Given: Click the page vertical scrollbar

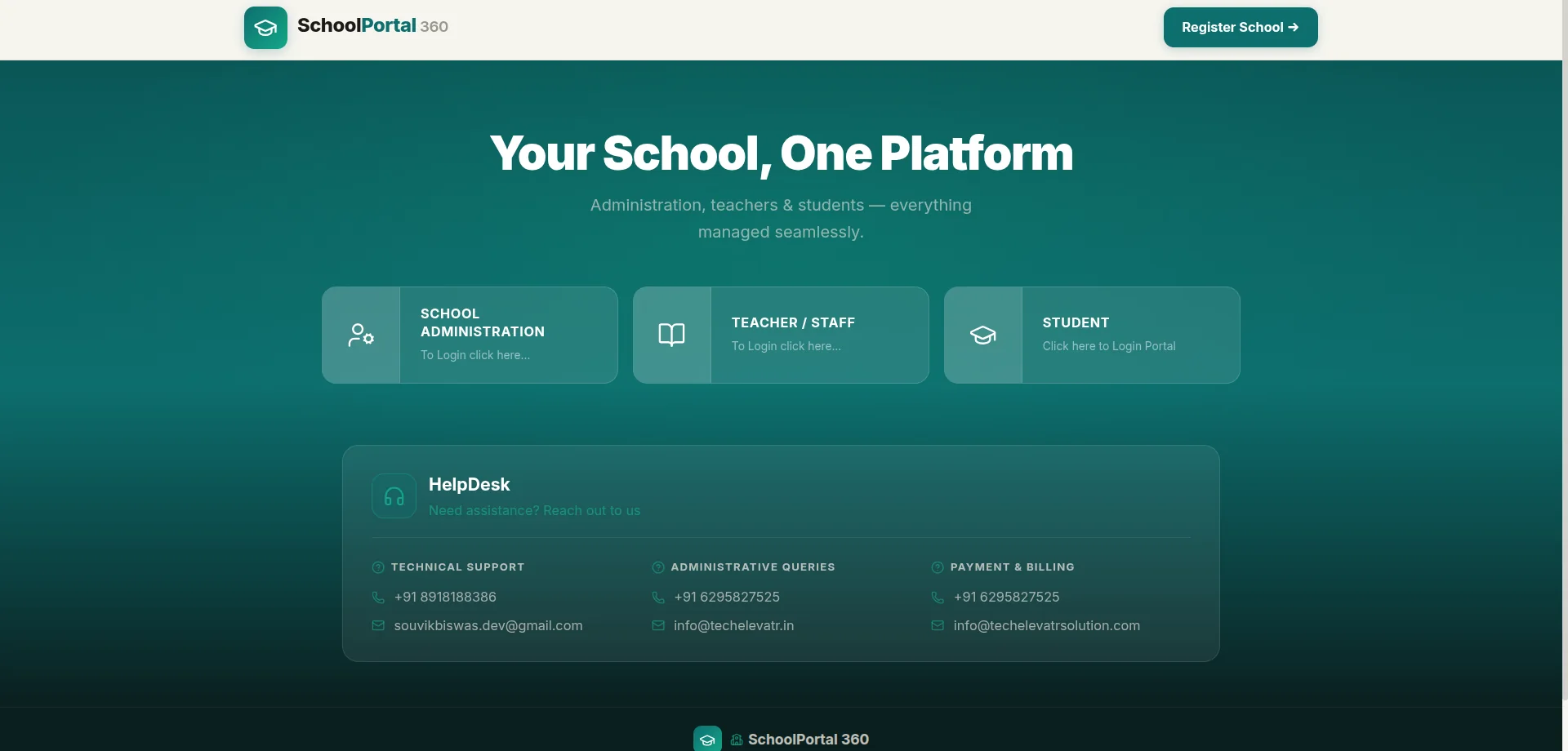Looking at the screenshot, I should pos(1565,351).
